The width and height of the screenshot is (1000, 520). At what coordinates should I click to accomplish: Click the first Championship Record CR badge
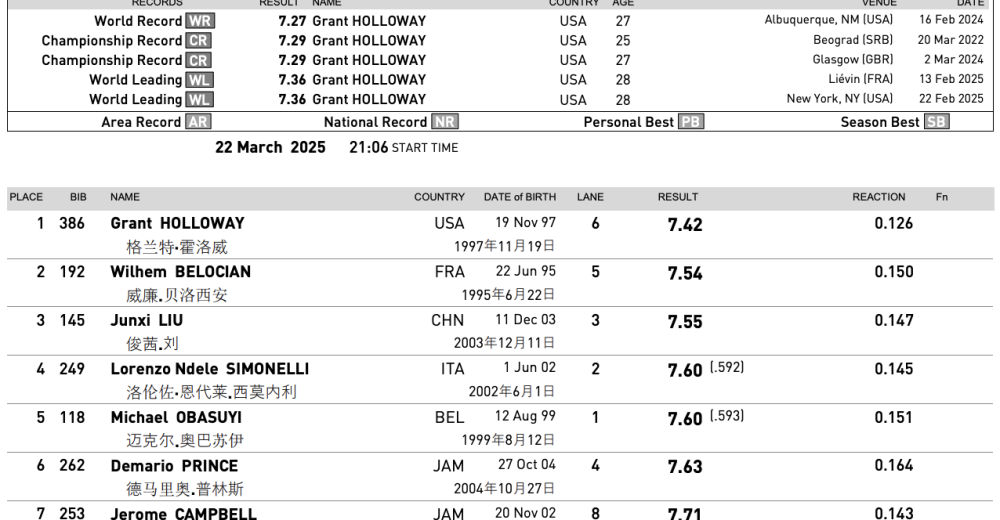198,41
